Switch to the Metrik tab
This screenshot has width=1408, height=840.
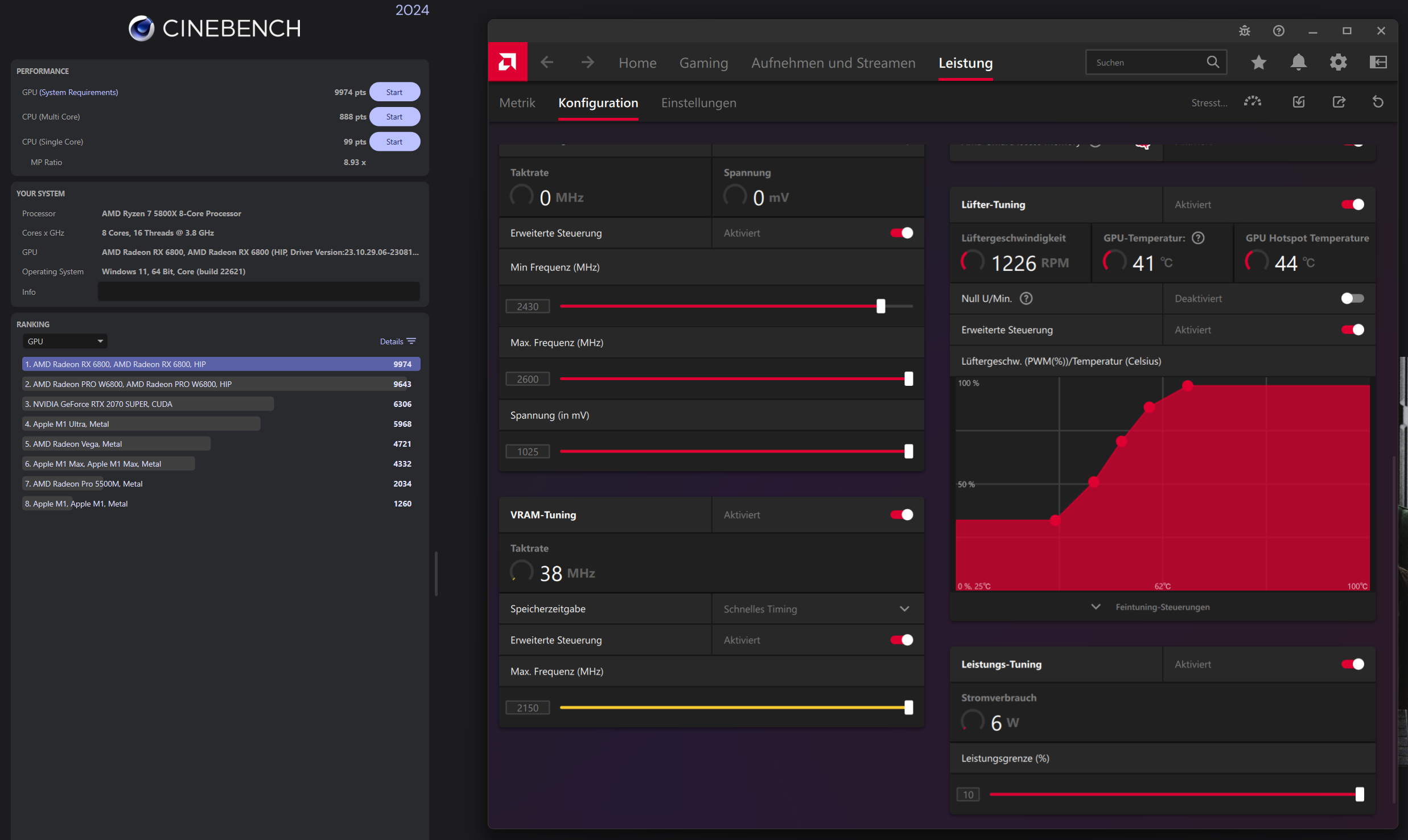tap(517, 103)
